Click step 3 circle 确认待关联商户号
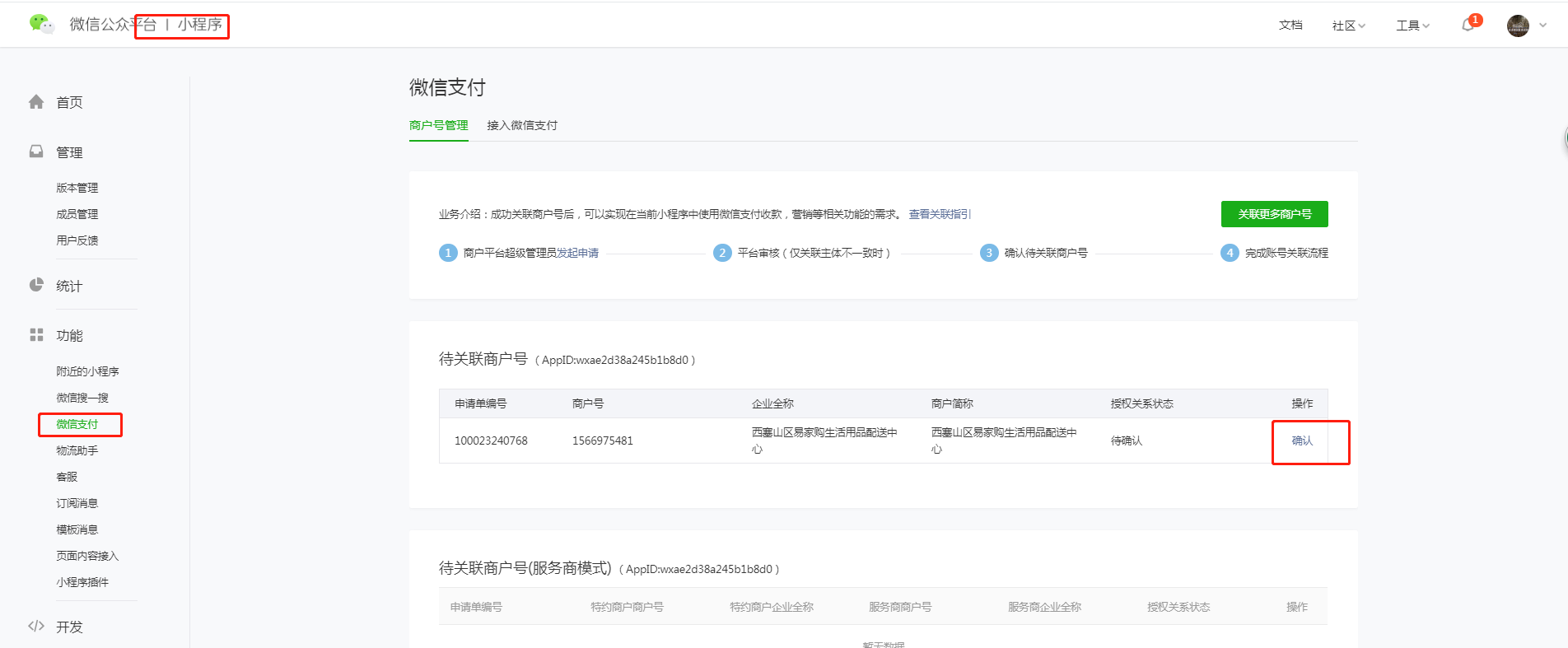This screenshot has height=648, width=1568. pos(989,253)
